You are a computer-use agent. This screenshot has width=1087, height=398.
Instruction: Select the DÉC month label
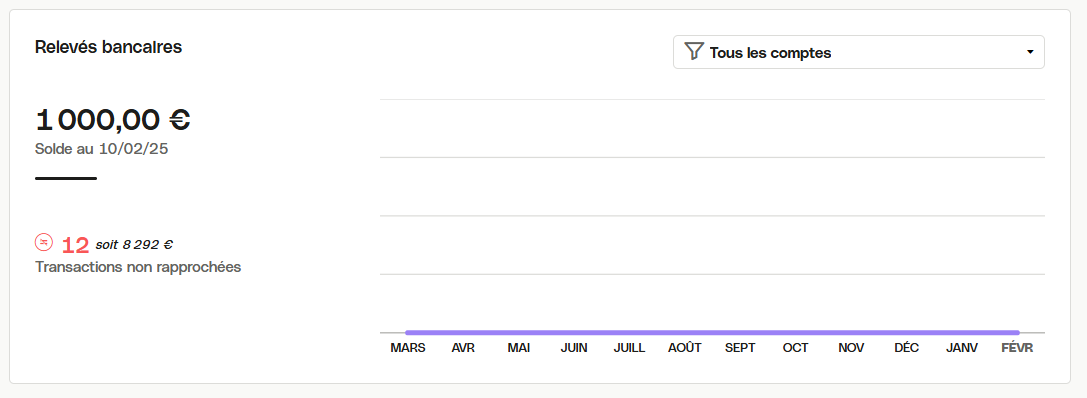(907, 348)
